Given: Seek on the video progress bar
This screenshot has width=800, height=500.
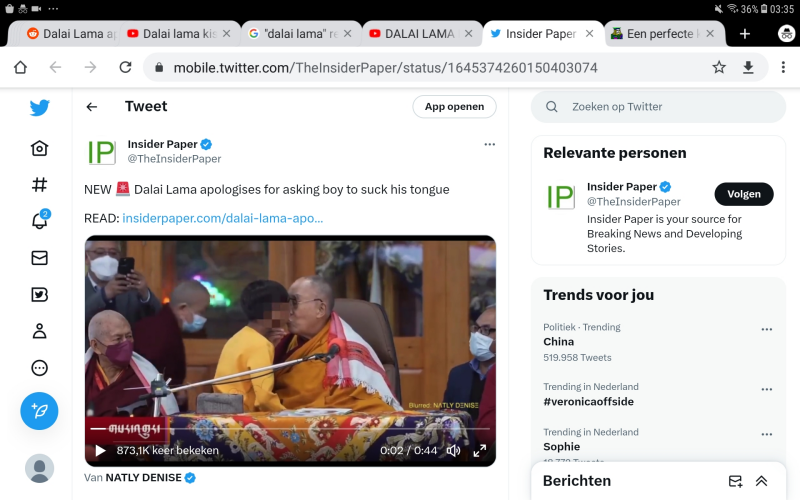Looking at the screenshot, I should (x=290, y=429).
